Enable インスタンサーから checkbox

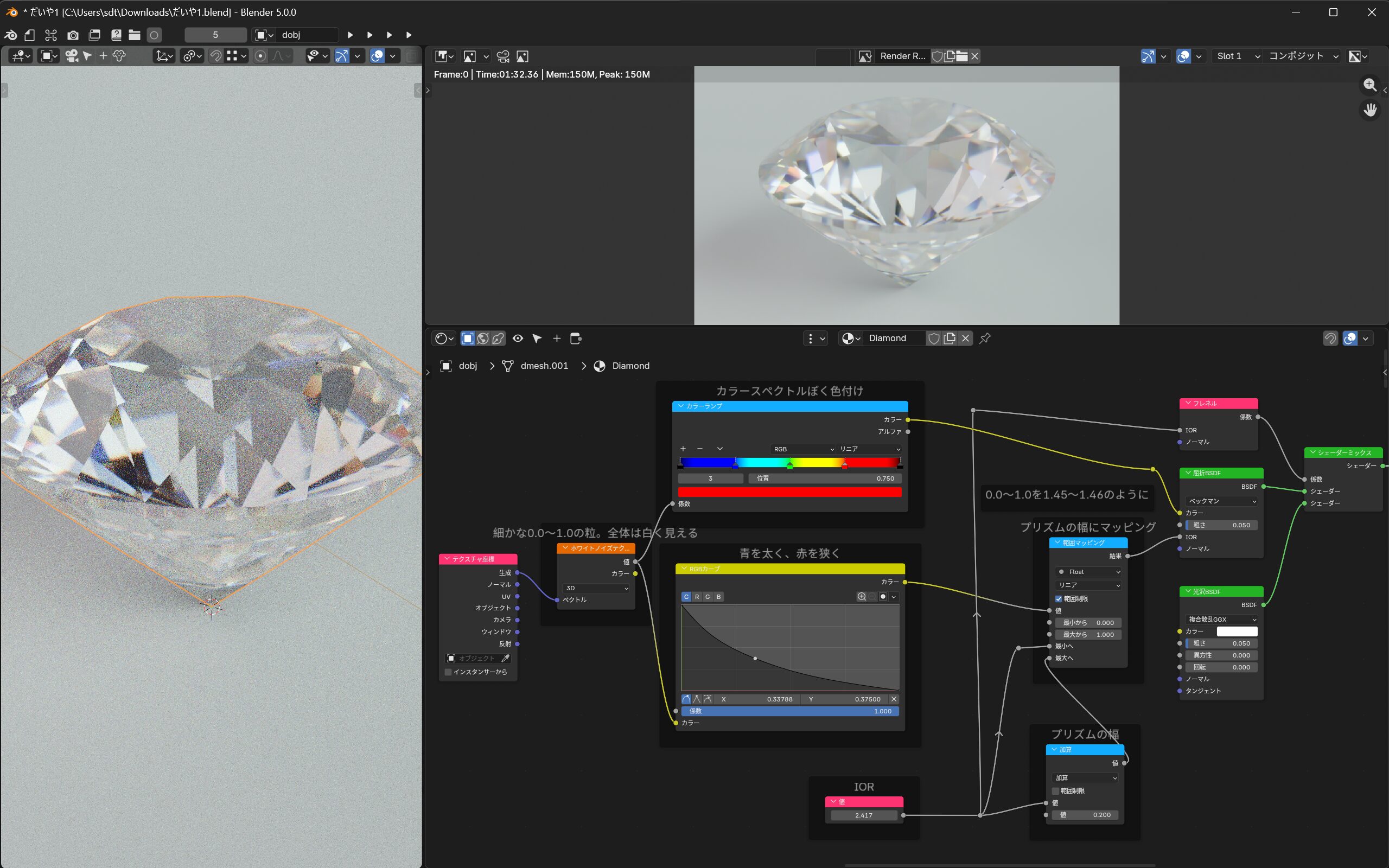[448, 672]
